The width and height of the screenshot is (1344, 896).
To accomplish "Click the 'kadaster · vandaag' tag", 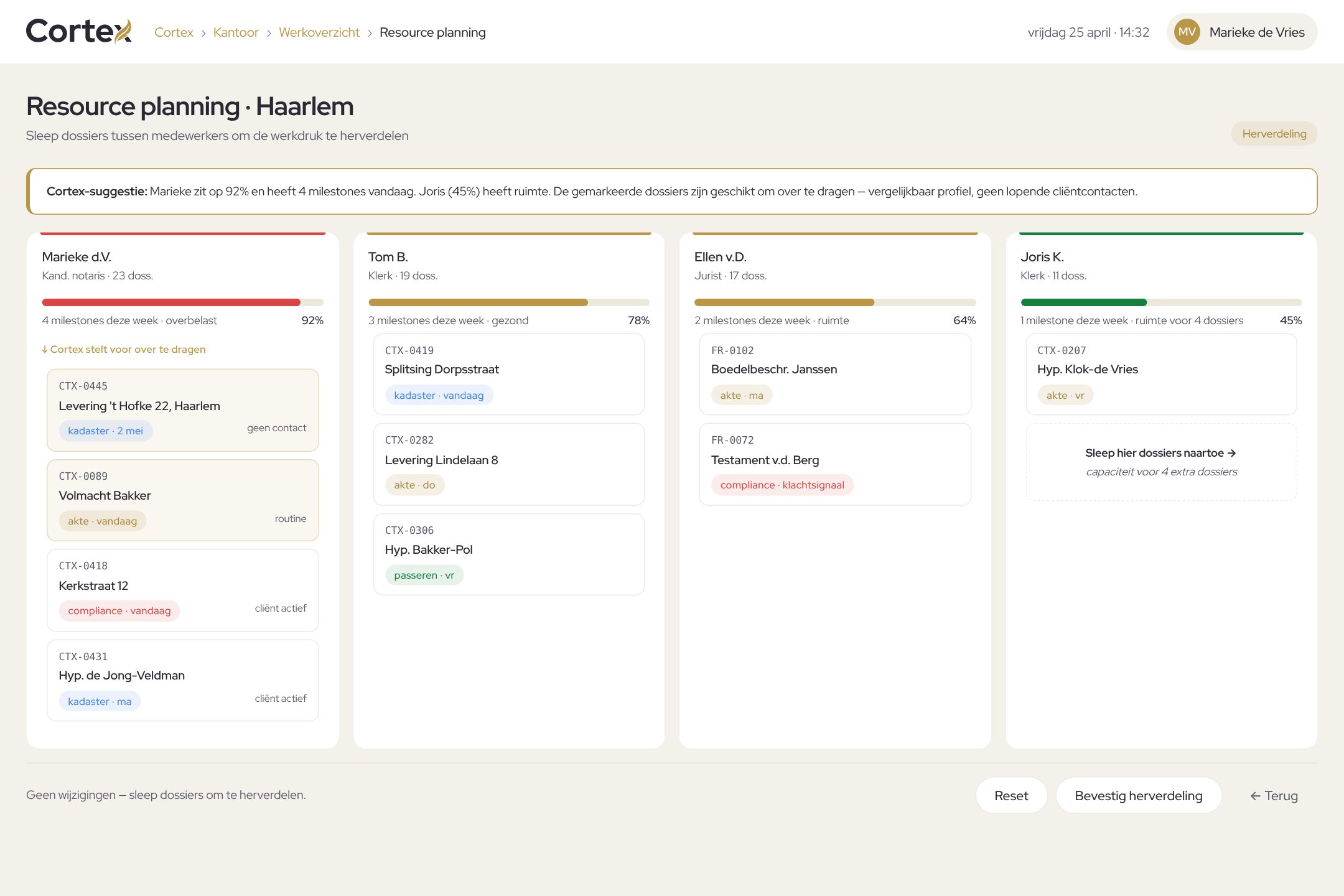I will (x=439, y=395).
